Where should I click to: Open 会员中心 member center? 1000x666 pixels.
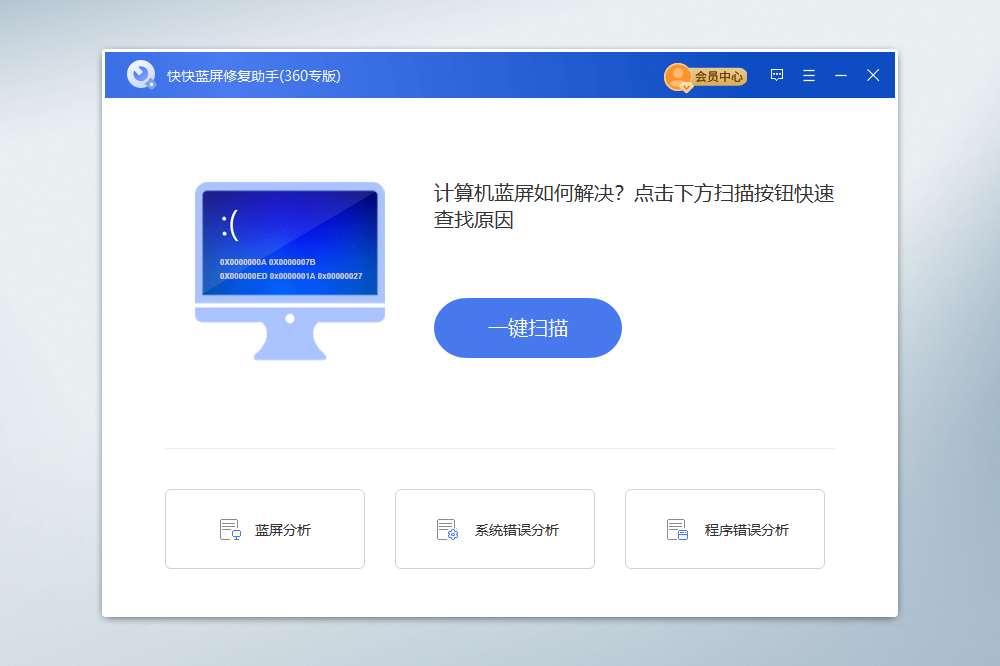(x=719, y=76)
